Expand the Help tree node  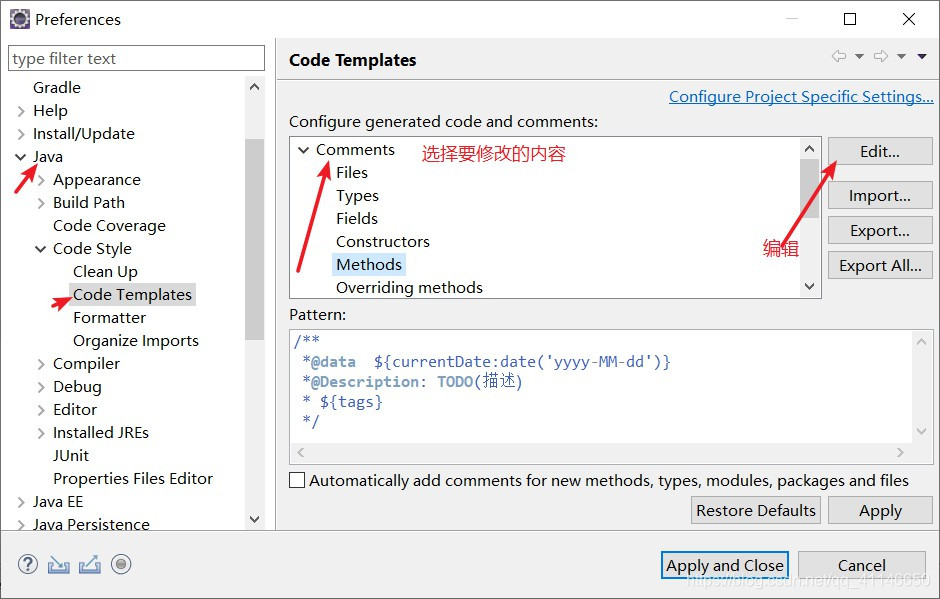(x=21, y=111)
